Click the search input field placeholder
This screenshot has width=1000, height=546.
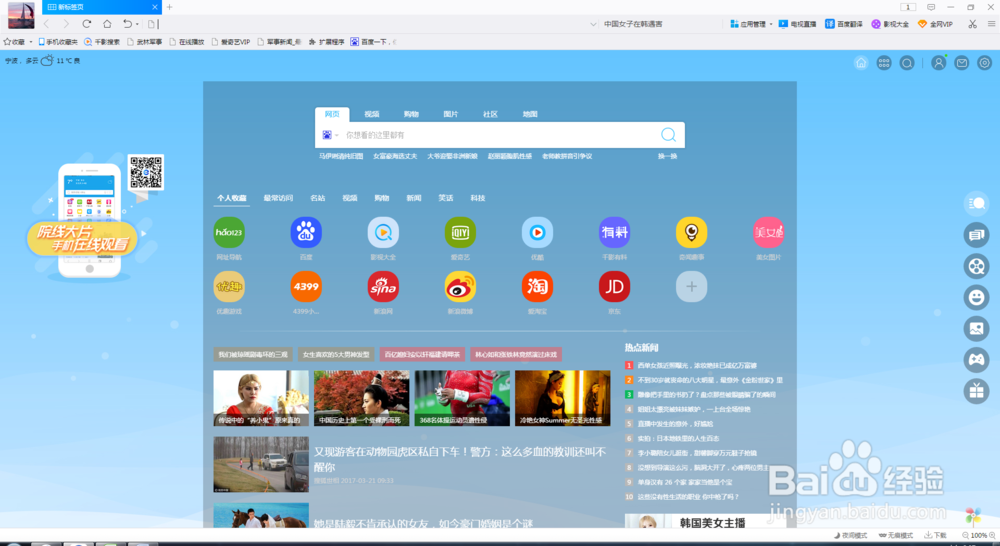coord(375,135)
